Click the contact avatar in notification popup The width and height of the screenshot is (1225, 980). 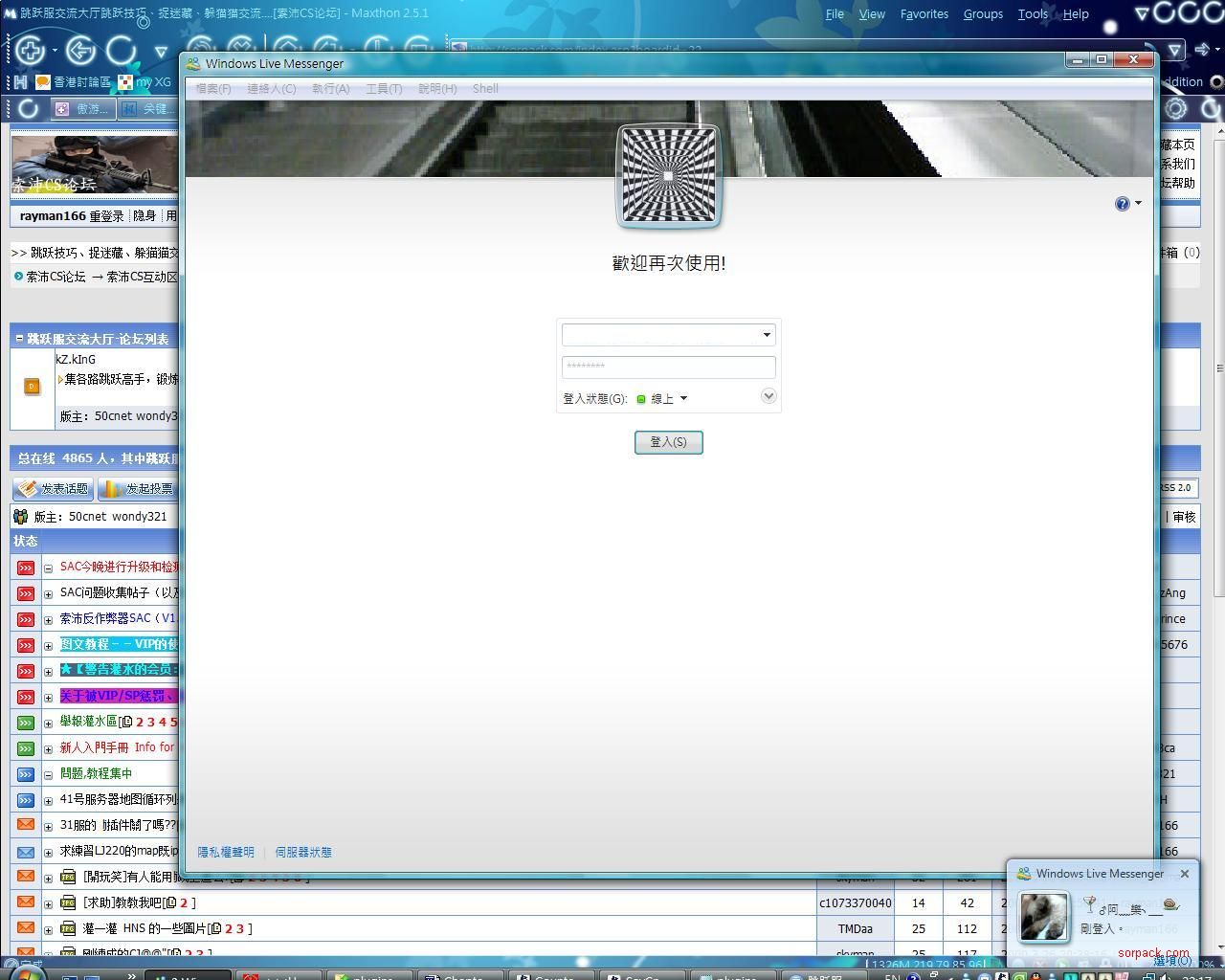pos(1042,917)
